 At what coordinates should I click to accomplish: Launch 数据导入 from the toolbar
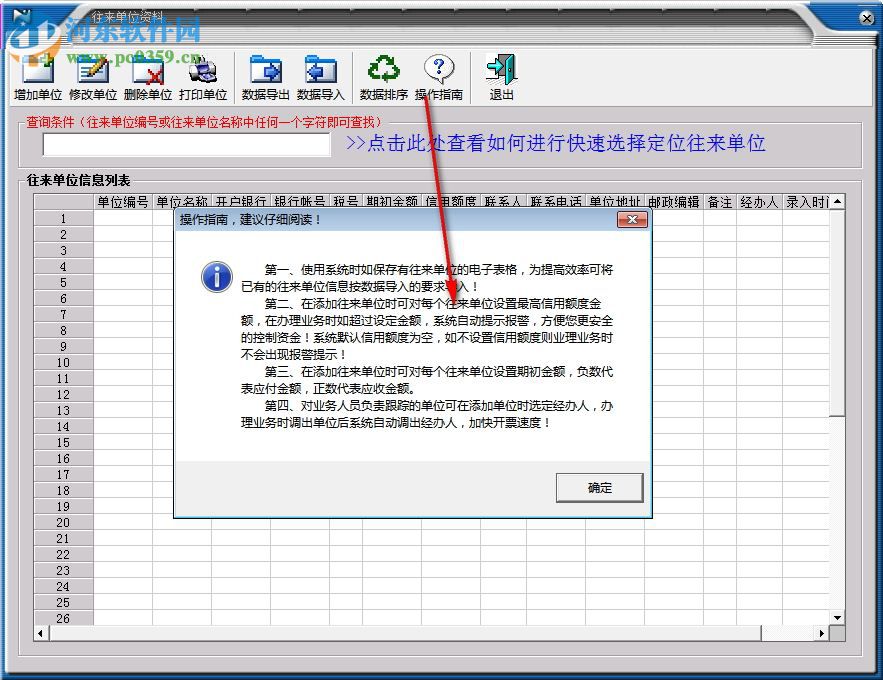coord(322,75)
